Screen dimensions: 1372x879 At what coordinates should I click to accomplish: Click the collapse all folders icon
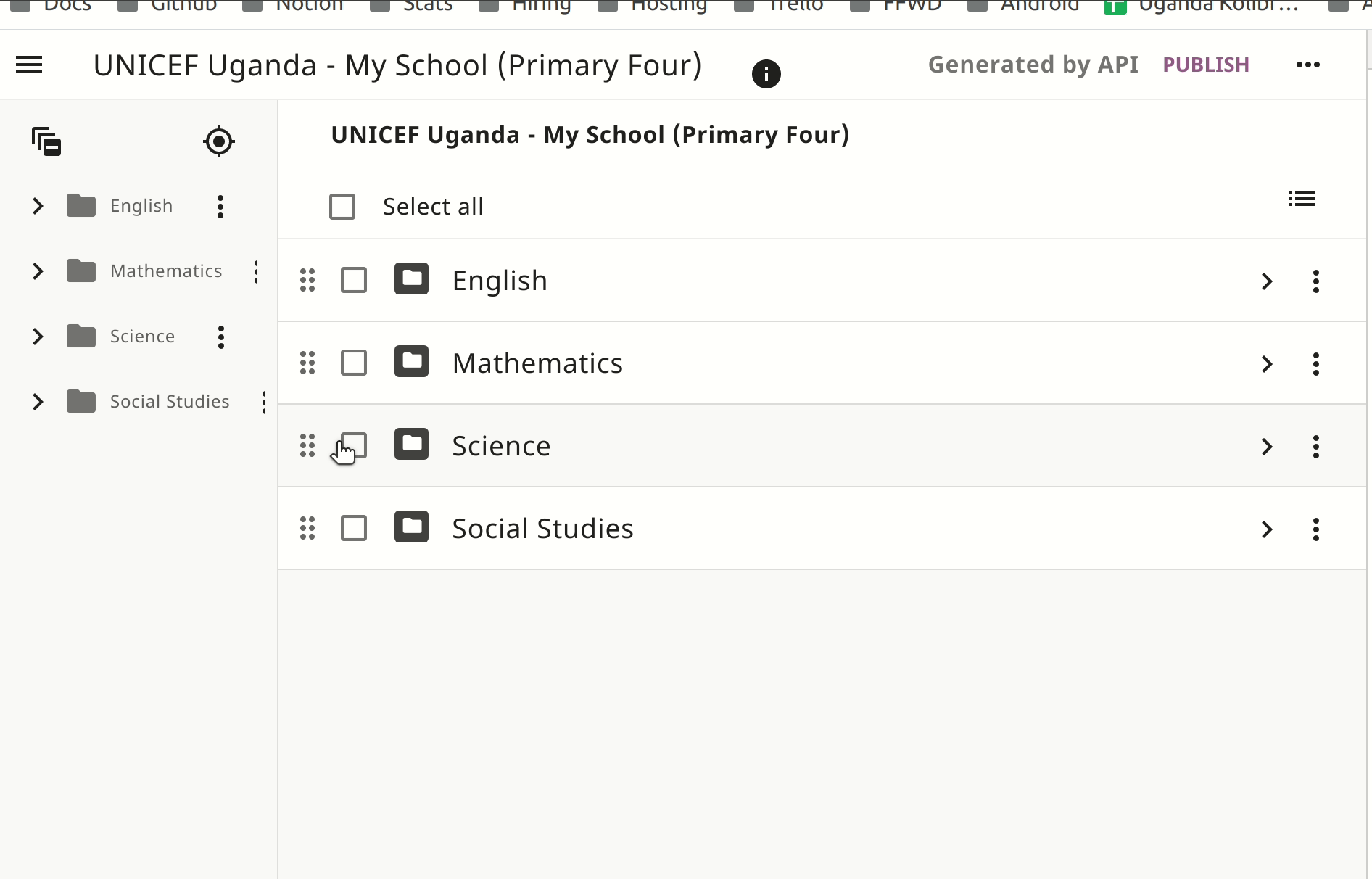click(46, 141)
